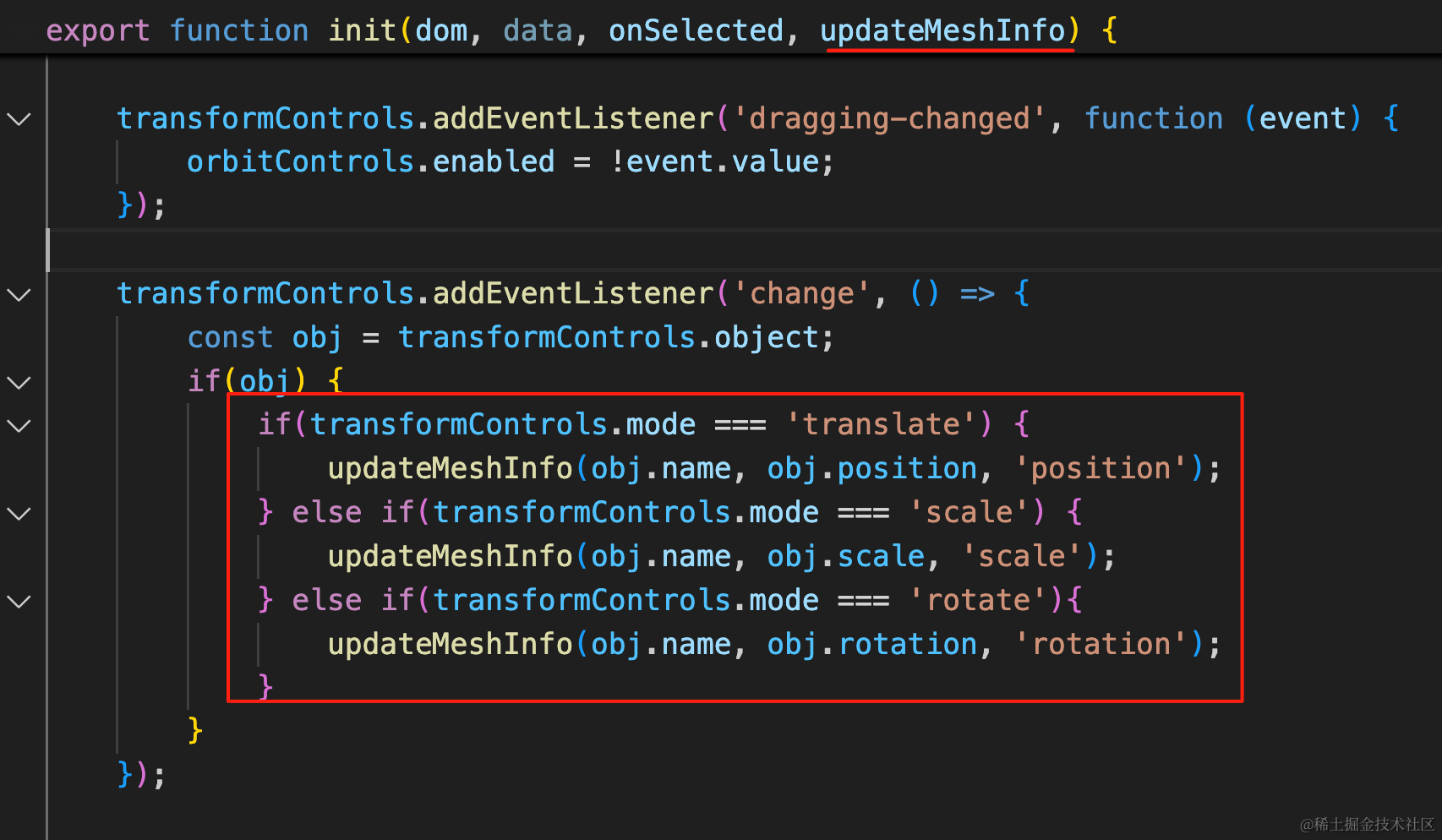Viewport: 1442px width, 840px height.
Task: Click "position" in obj.position
Action: click(907, 469)
